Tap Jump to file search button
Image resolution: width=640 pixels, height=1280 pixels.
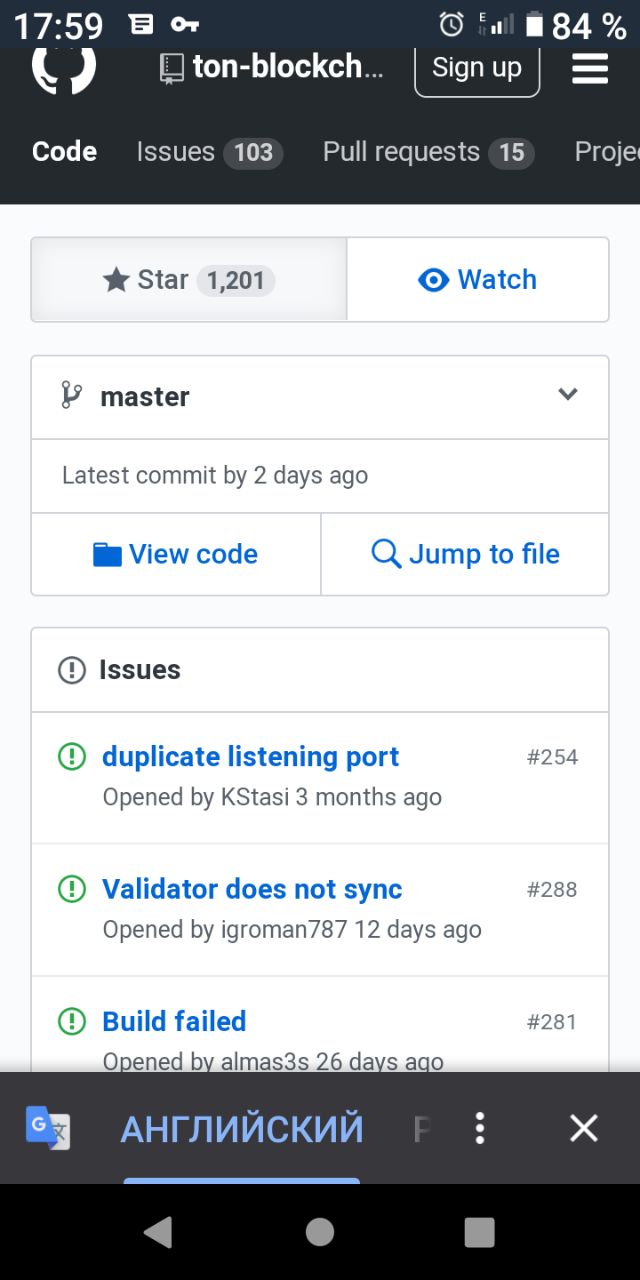[465, 554]
